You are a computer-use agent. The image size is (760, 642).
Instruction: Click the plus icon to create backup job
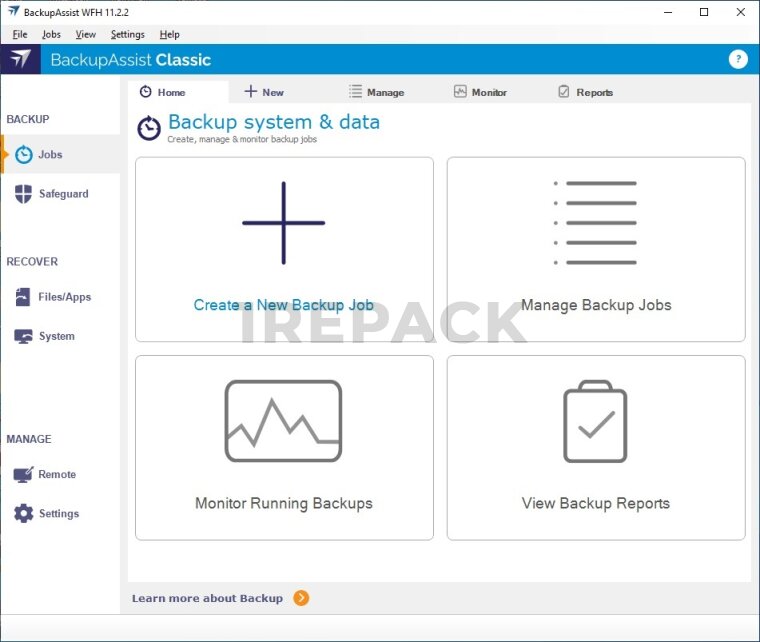[x=284, y=223]
